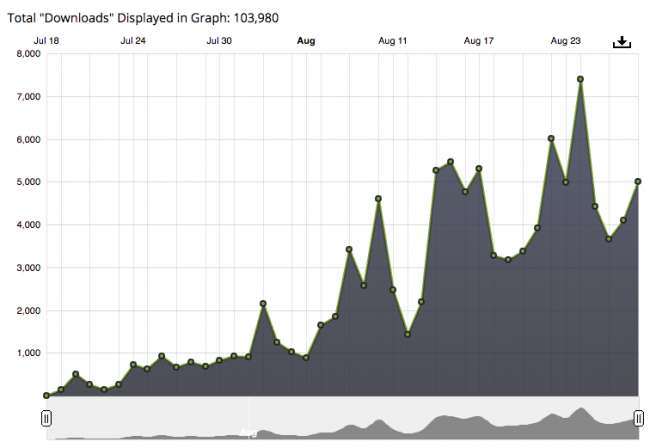Click the 5,500 data point on Aug 15
The width and height of the screenshot is (650, 448).
[451, 161]
